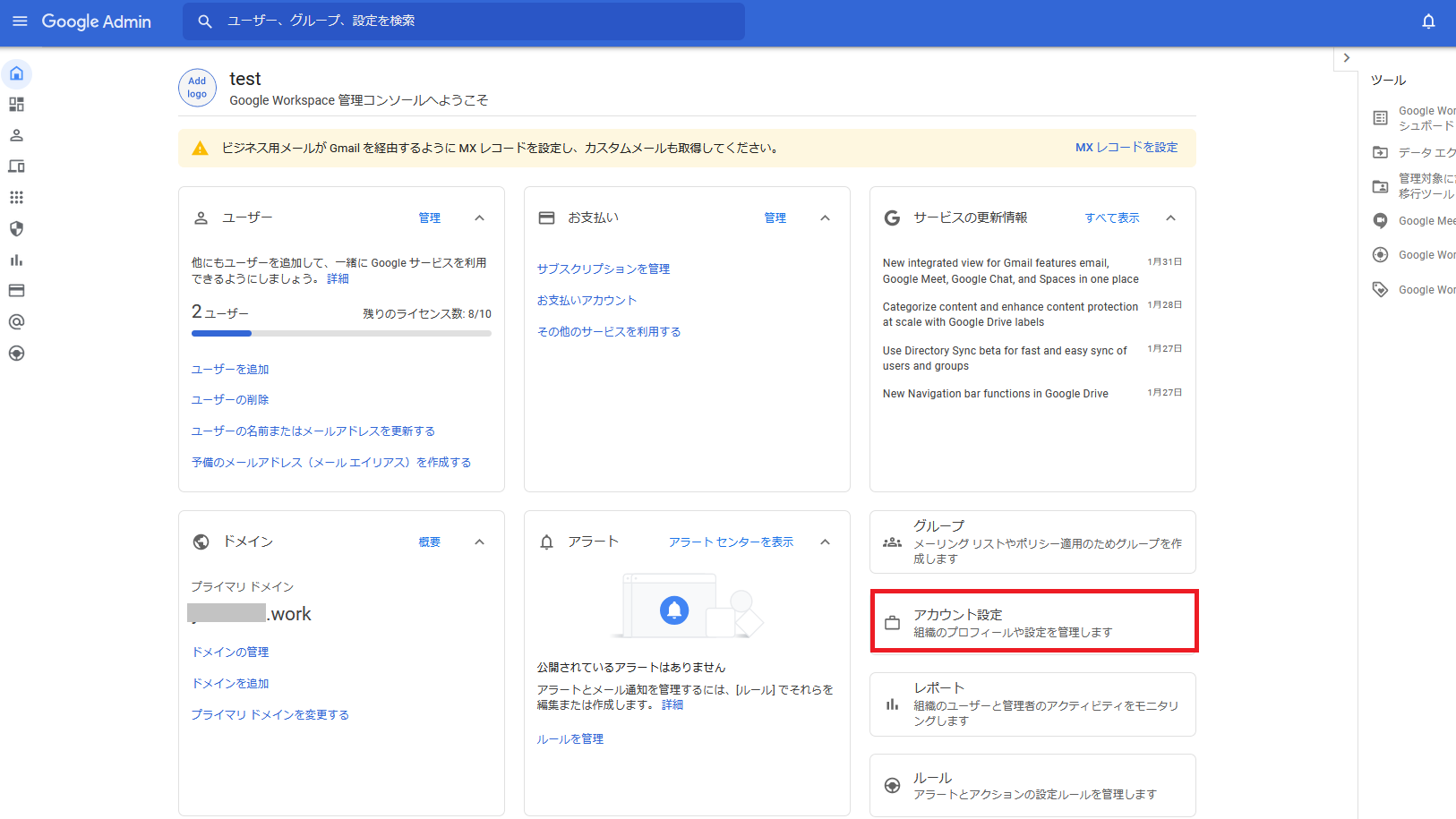This screenshot has height=819, width=1456.
Task: Click the icon in the ルール card
Action: 892,785
